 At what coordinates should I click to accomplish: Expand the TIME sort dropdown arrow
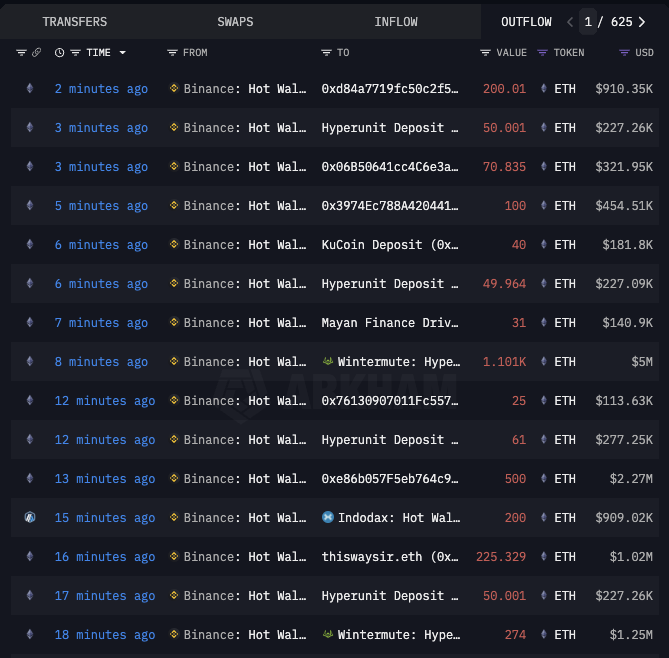[122, 52]
